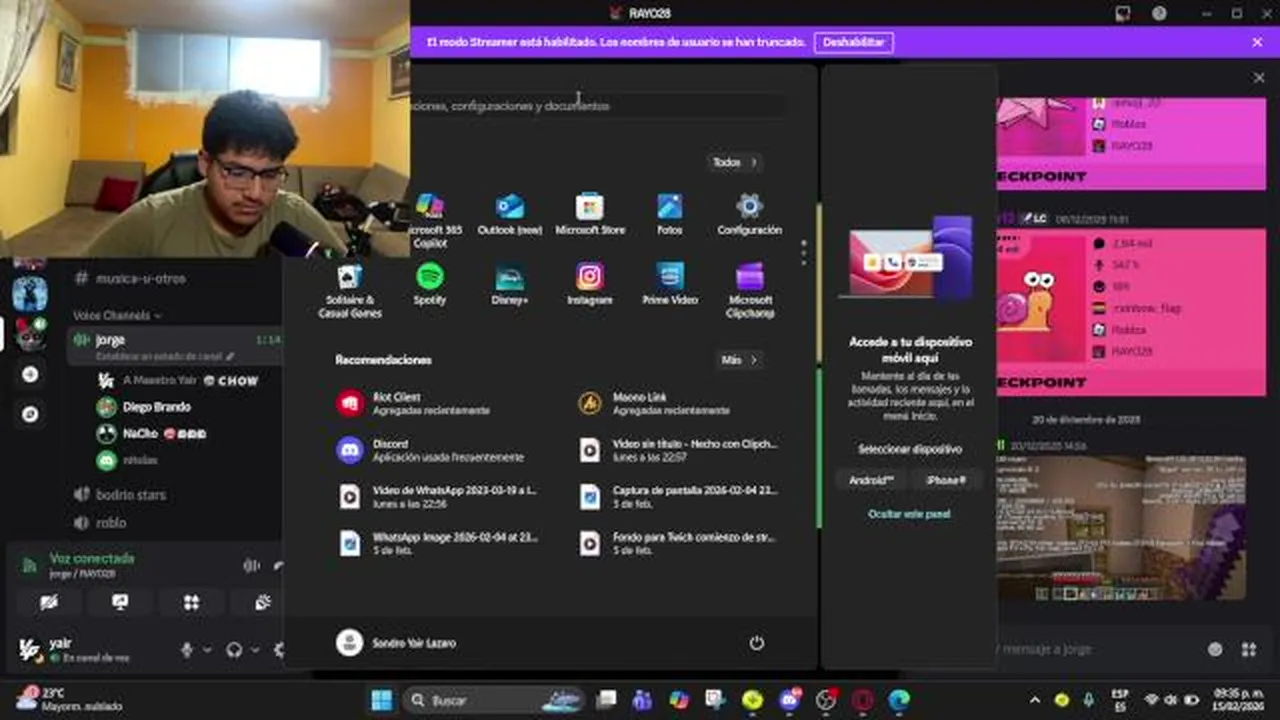This screenshot has height=720, width=1280.
Task: Open musica-u-otros text channel in Discord
Action: tap(140, 279)
